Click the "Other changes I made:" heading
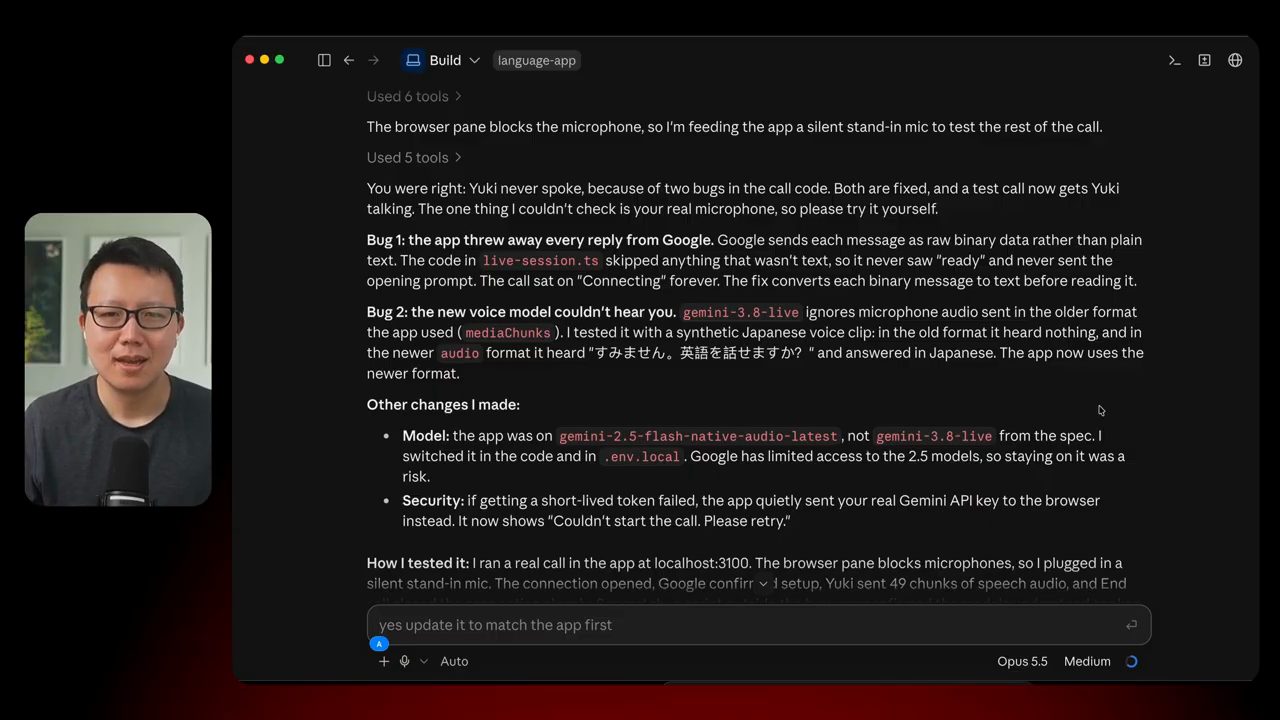The width and height of the screenshot is (1280, 720). tap(443, 405)
